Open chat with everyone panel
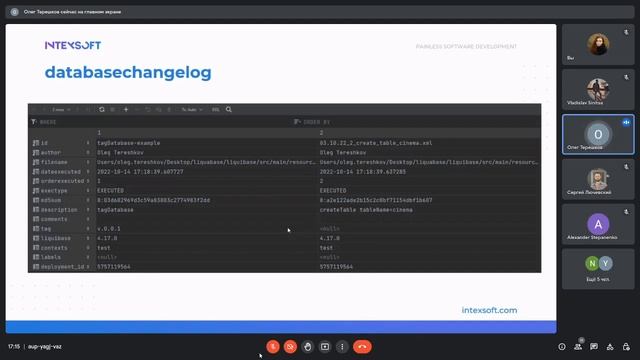 [594, 347]
